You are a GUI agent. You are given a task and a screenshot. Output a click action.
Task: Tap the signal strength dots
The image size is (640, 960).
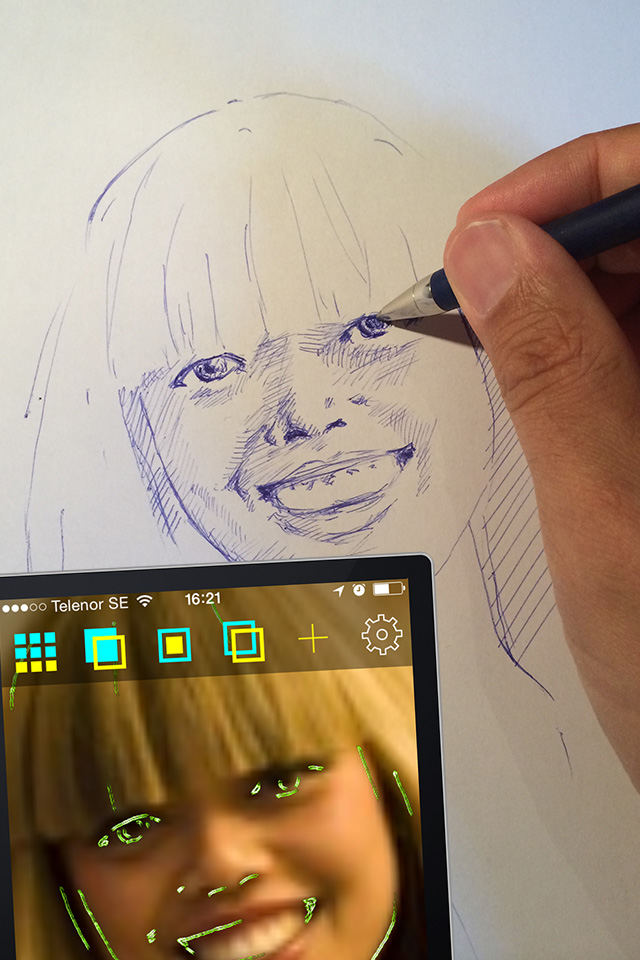[24, 607]
